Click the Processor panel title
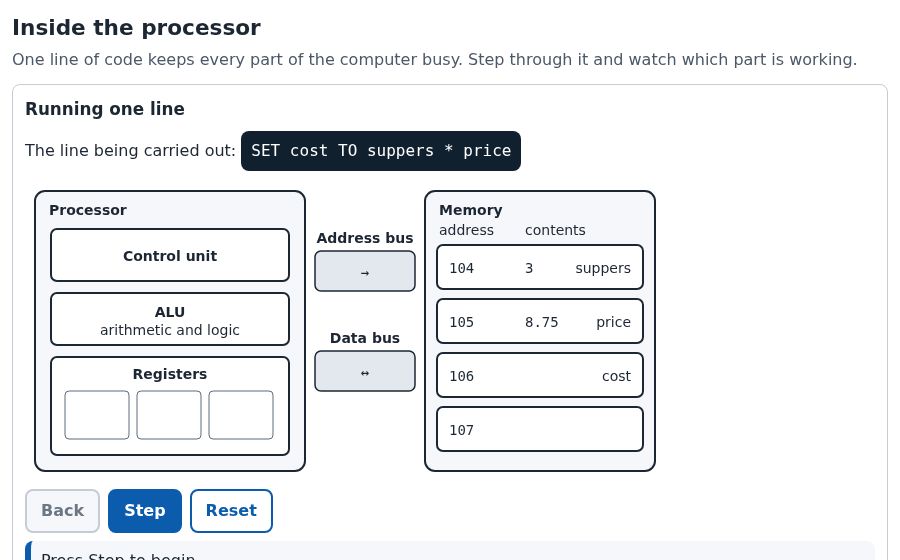The image size is (900, 560). (88, 210)
